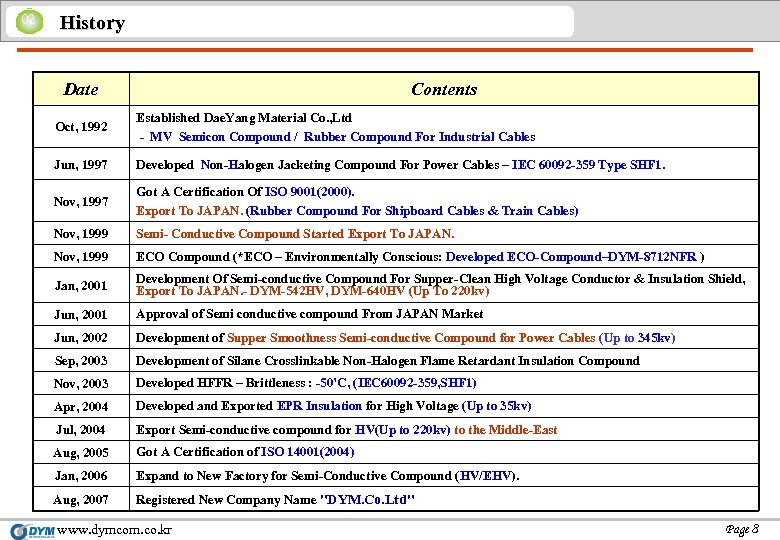
Task: Select the Apr, 2004 date cell
Action: [x=81, y=407]
